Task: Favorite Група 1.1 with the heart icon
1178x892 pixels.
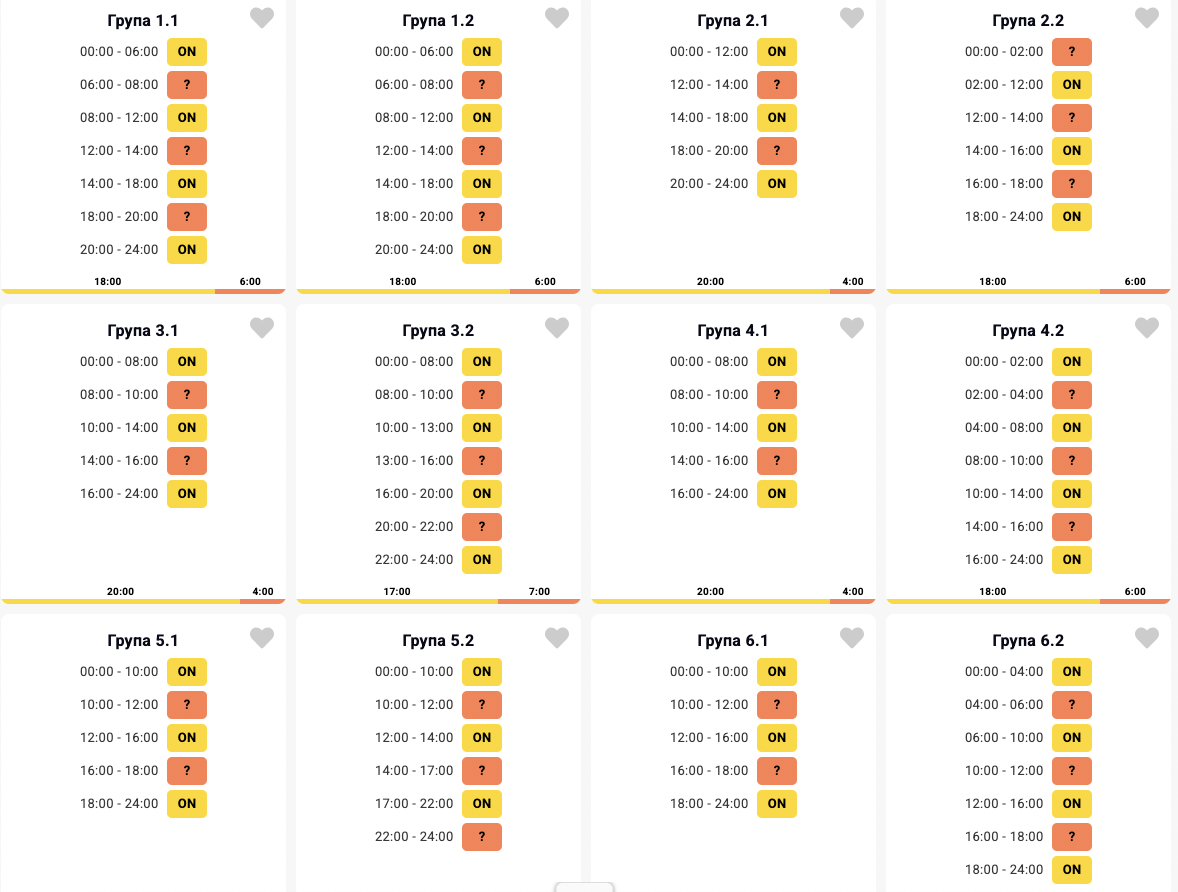Action: tap(261, 18)
